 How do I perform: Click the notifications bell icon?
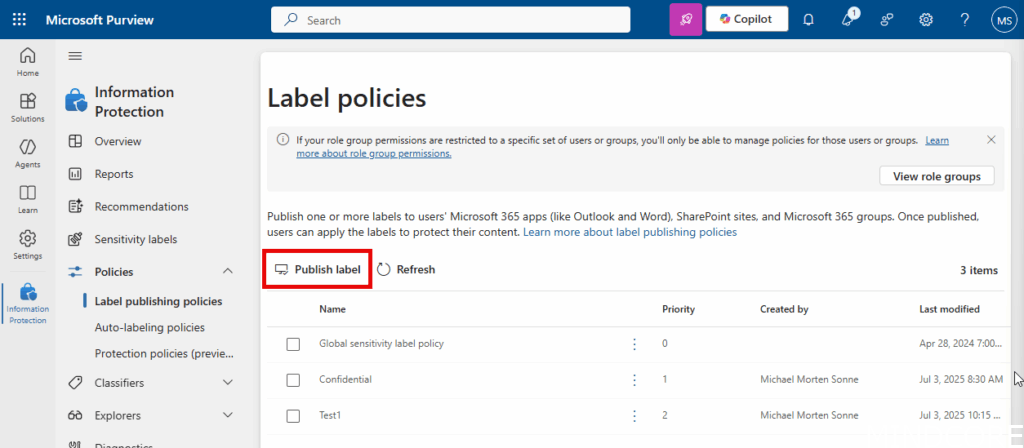coord(808,19)
